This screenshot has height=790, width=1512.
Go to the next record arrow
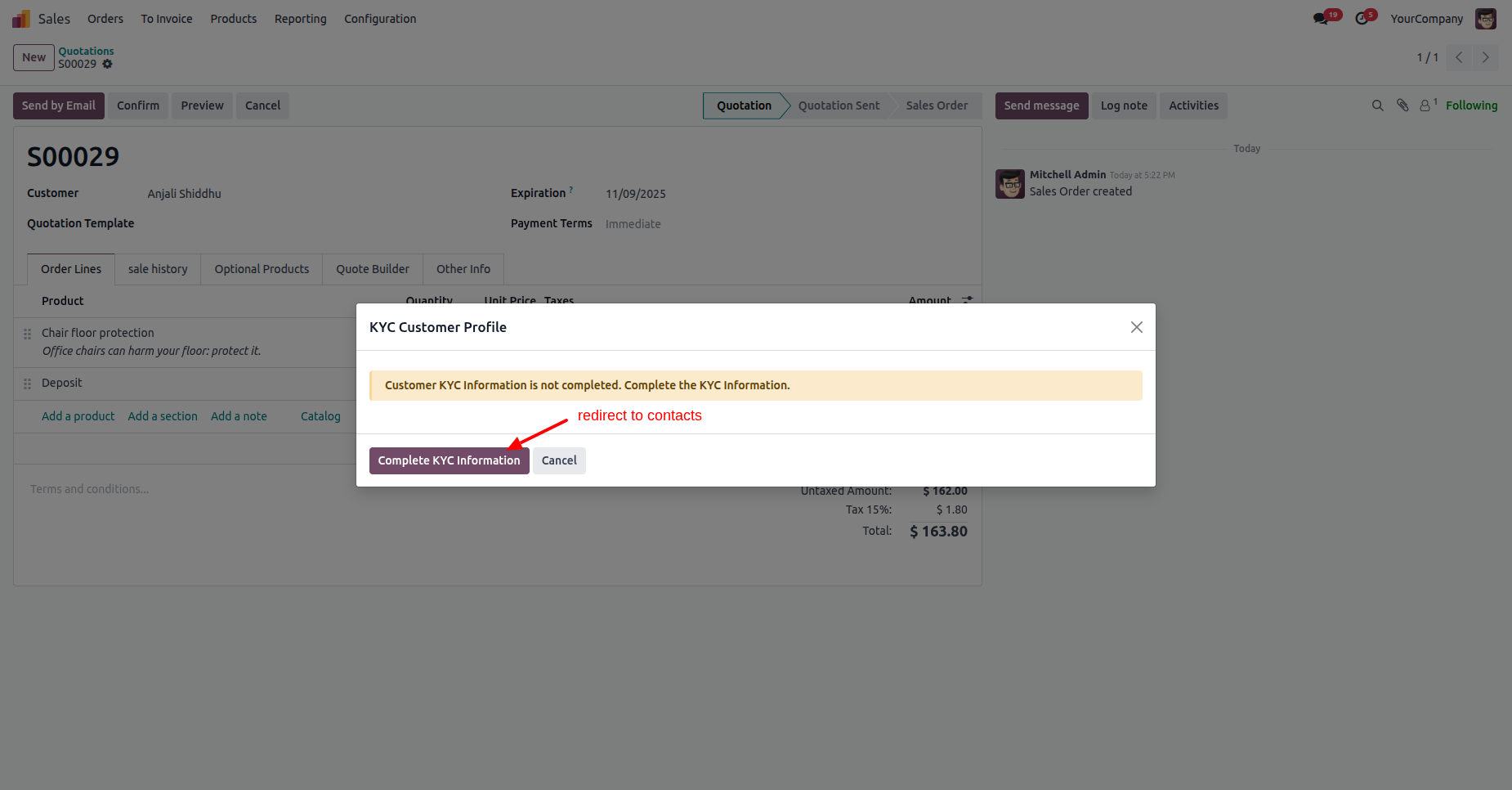tap(1485, 57)
